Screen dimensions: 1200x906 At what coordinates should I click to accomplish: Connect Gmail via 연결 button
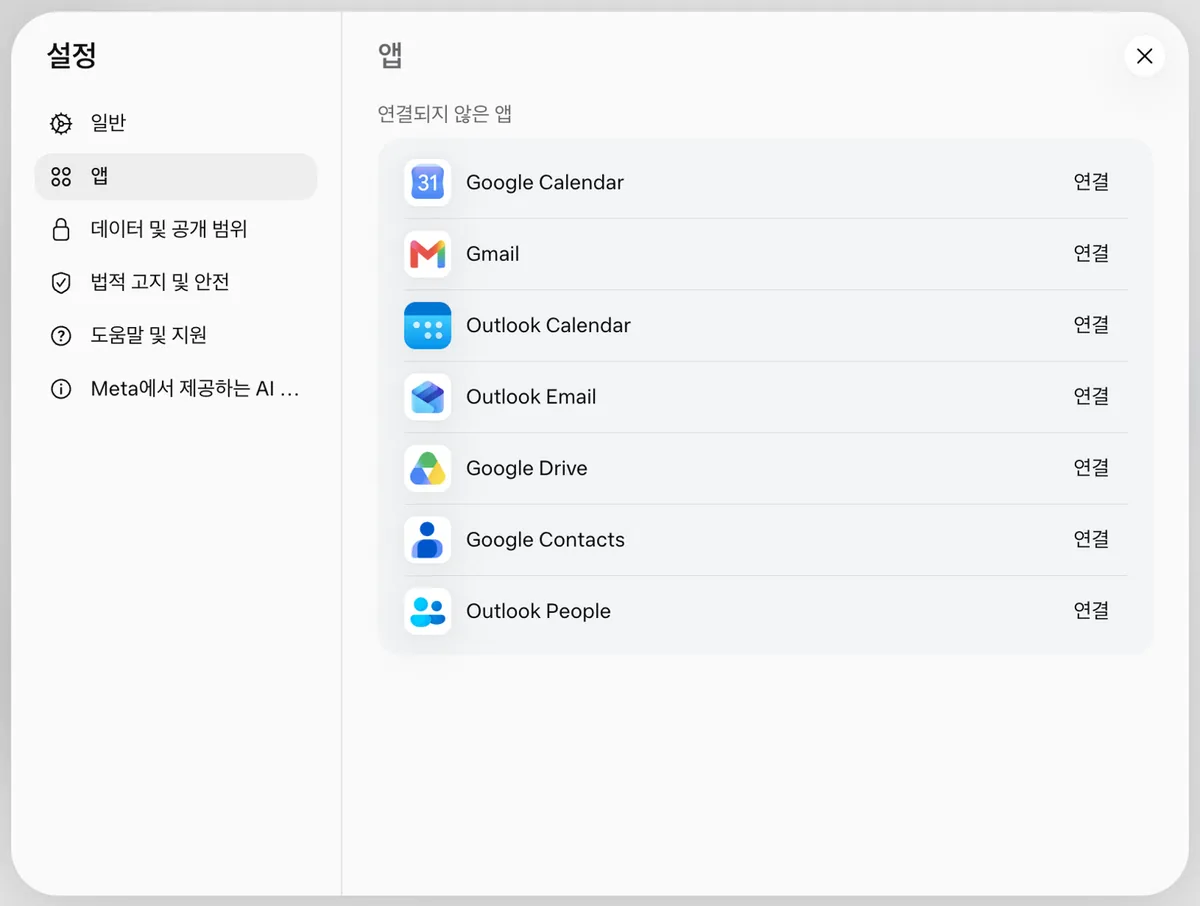tap(1091, 253)
